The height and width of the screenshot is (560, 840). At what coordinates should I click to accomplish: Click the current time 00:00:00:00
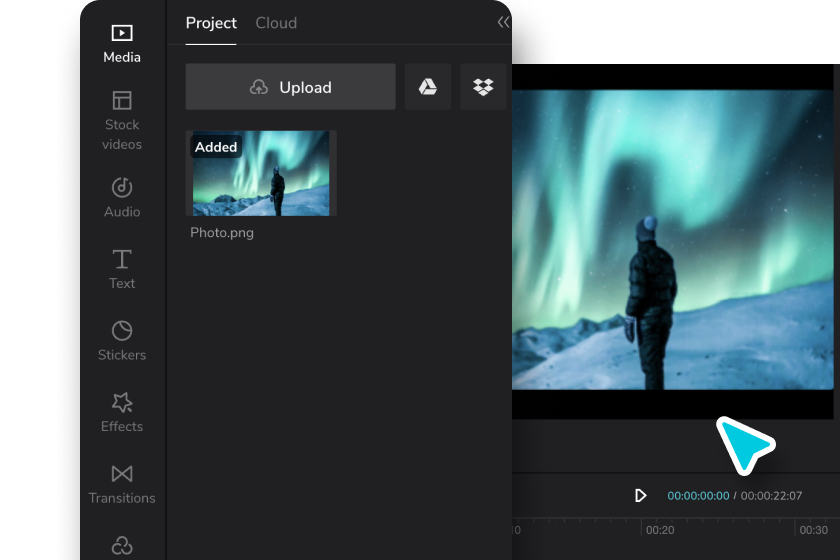698,496
